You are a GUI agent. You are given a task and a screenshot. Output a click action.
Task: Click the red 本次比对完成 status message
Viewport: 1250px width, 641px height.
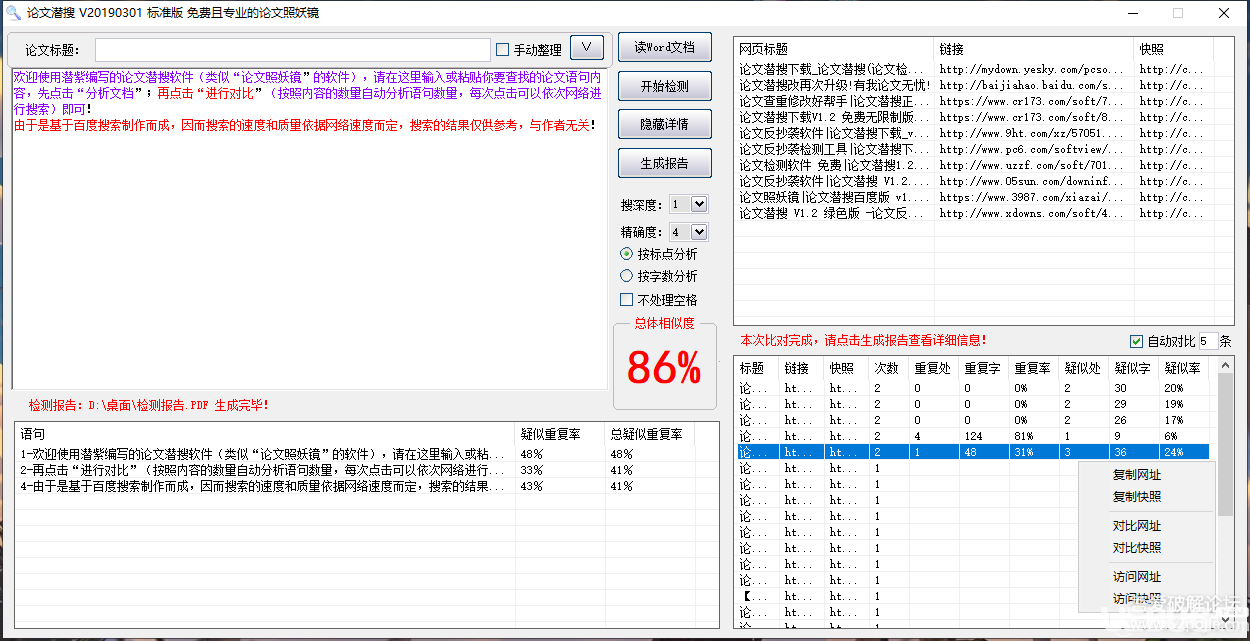tap(863, 340)
